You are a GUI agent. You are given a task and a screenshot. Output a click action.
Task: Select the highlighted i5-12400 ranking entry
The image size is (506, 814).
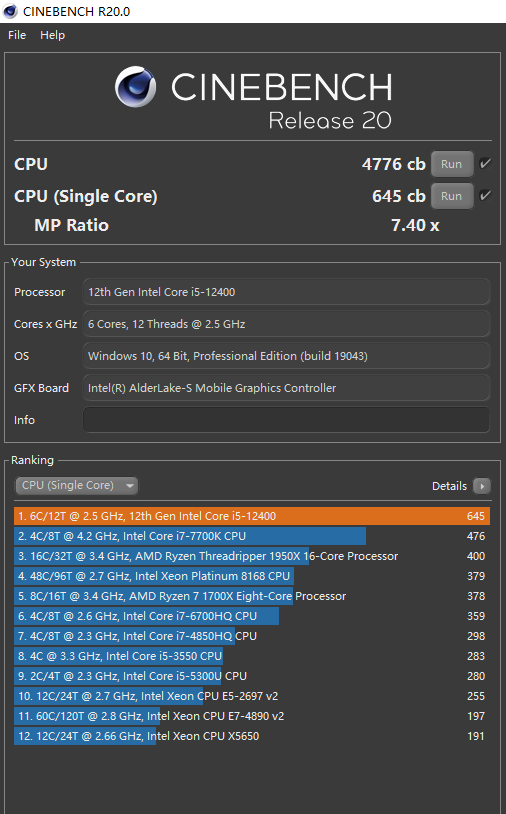[x=252, y=516]
